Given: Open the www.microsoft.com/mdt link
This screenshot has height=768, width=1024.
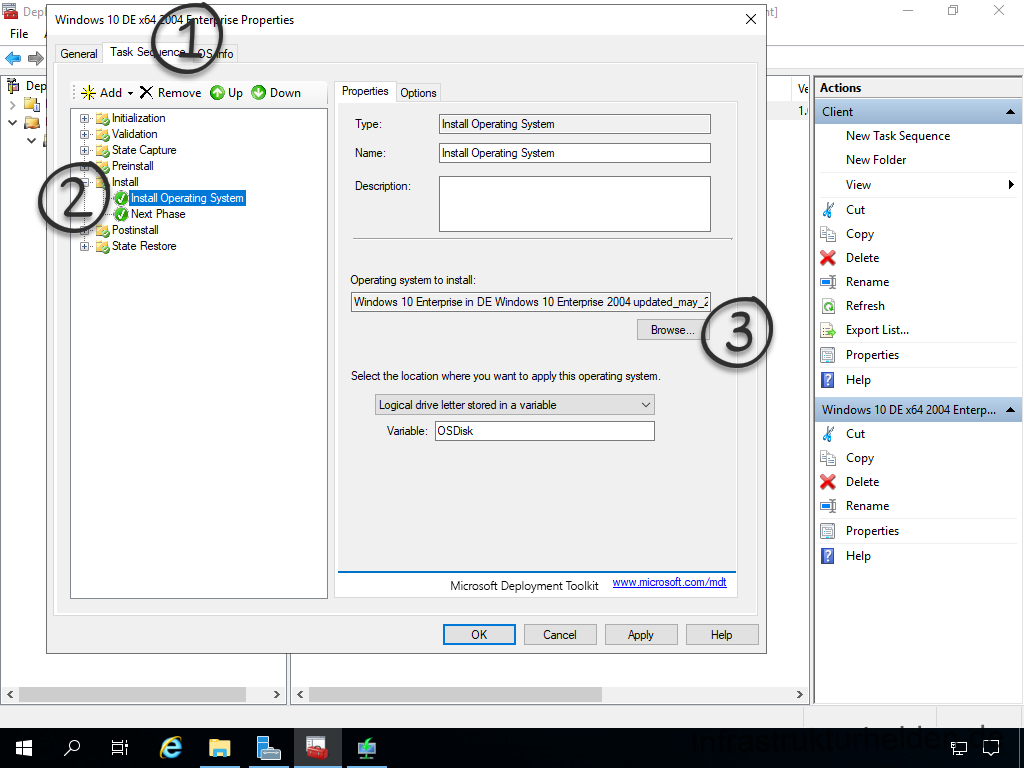Looking at the screenshot, I should point(669,582).
